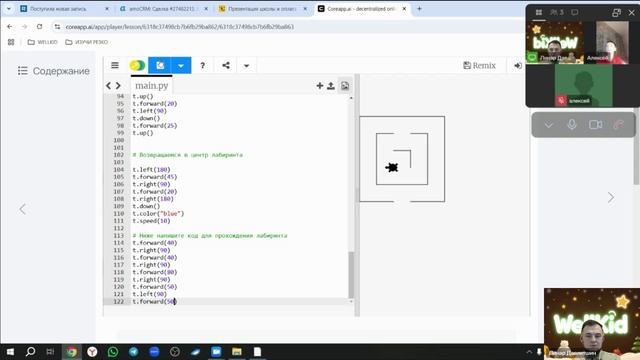Toggle the camera in call controls
Screen dimensions: 640x360
click(x=596, y=124)
